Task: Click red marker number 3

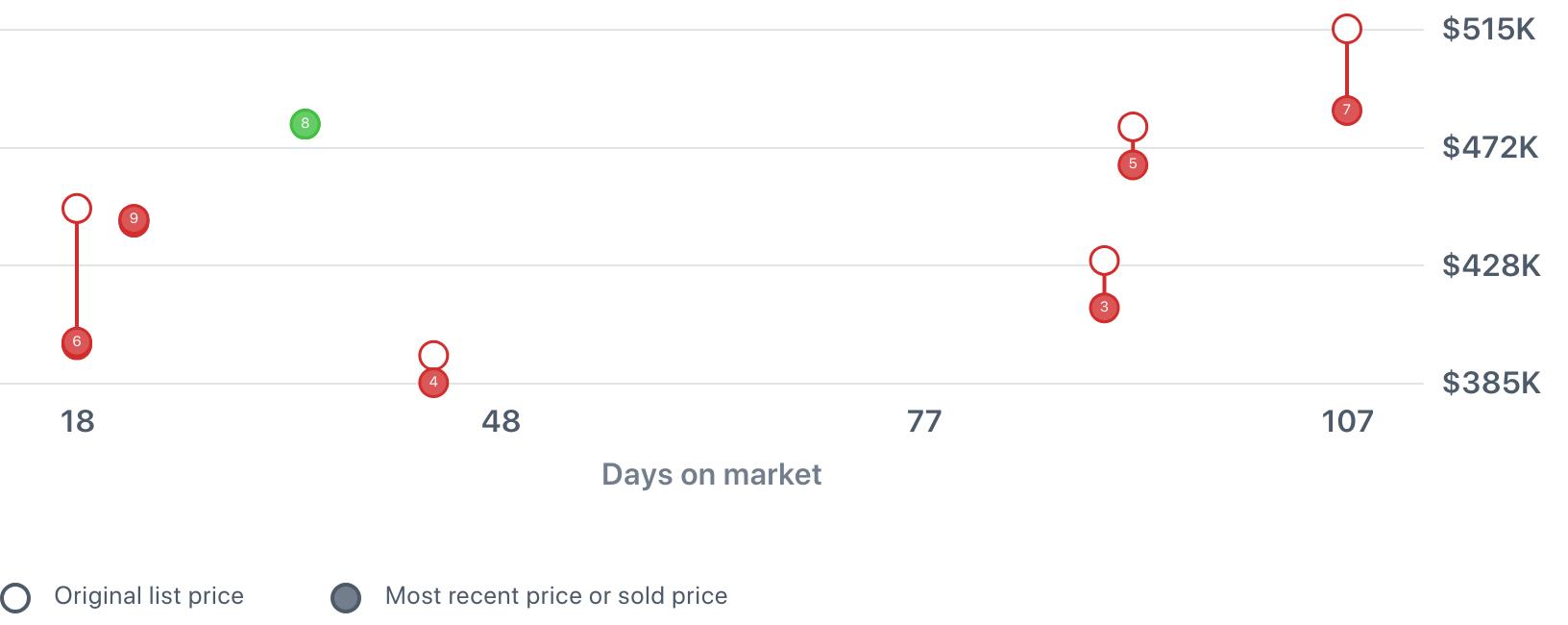Action: [1104, 308]
